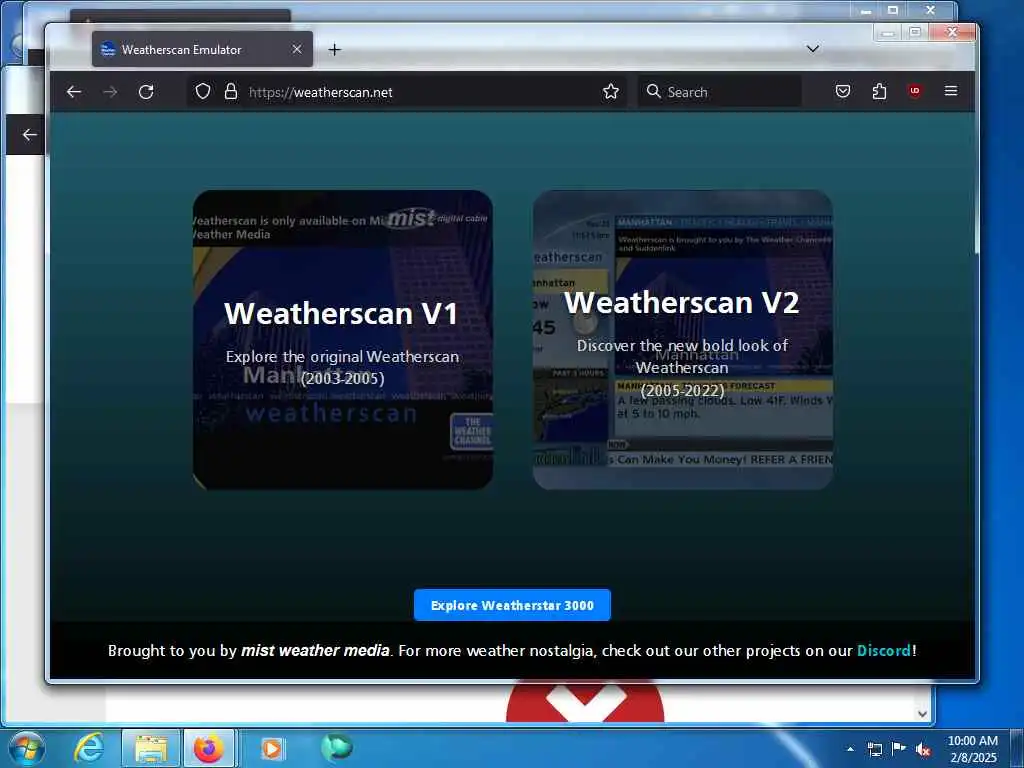Viewport: 1024px width, 768px height.
Task: Open the Pocket save icon
Action: 843,91
